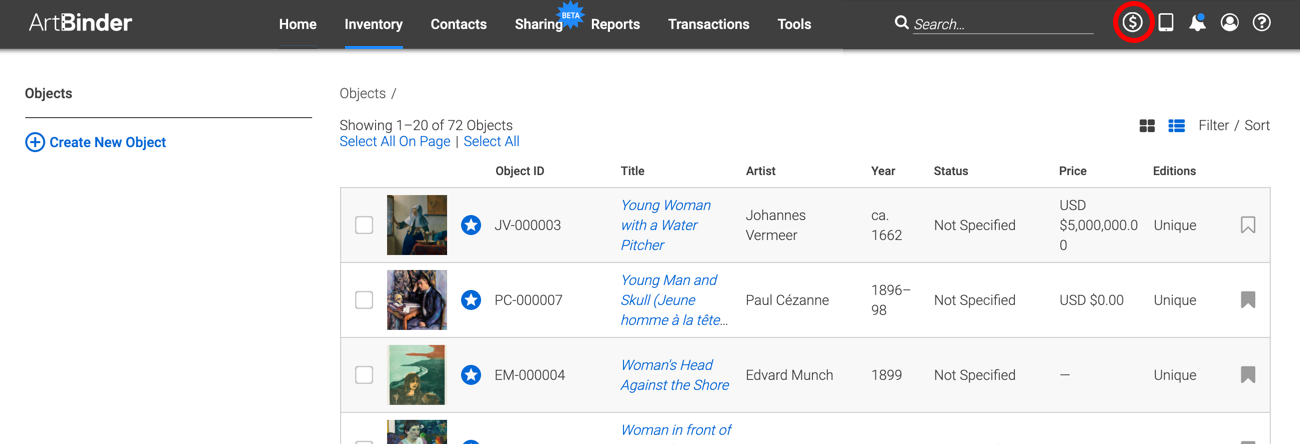Click the Select All On Page link
Image resolution: width=1300 pixels, height=444 pixels.
coord(395,141)
